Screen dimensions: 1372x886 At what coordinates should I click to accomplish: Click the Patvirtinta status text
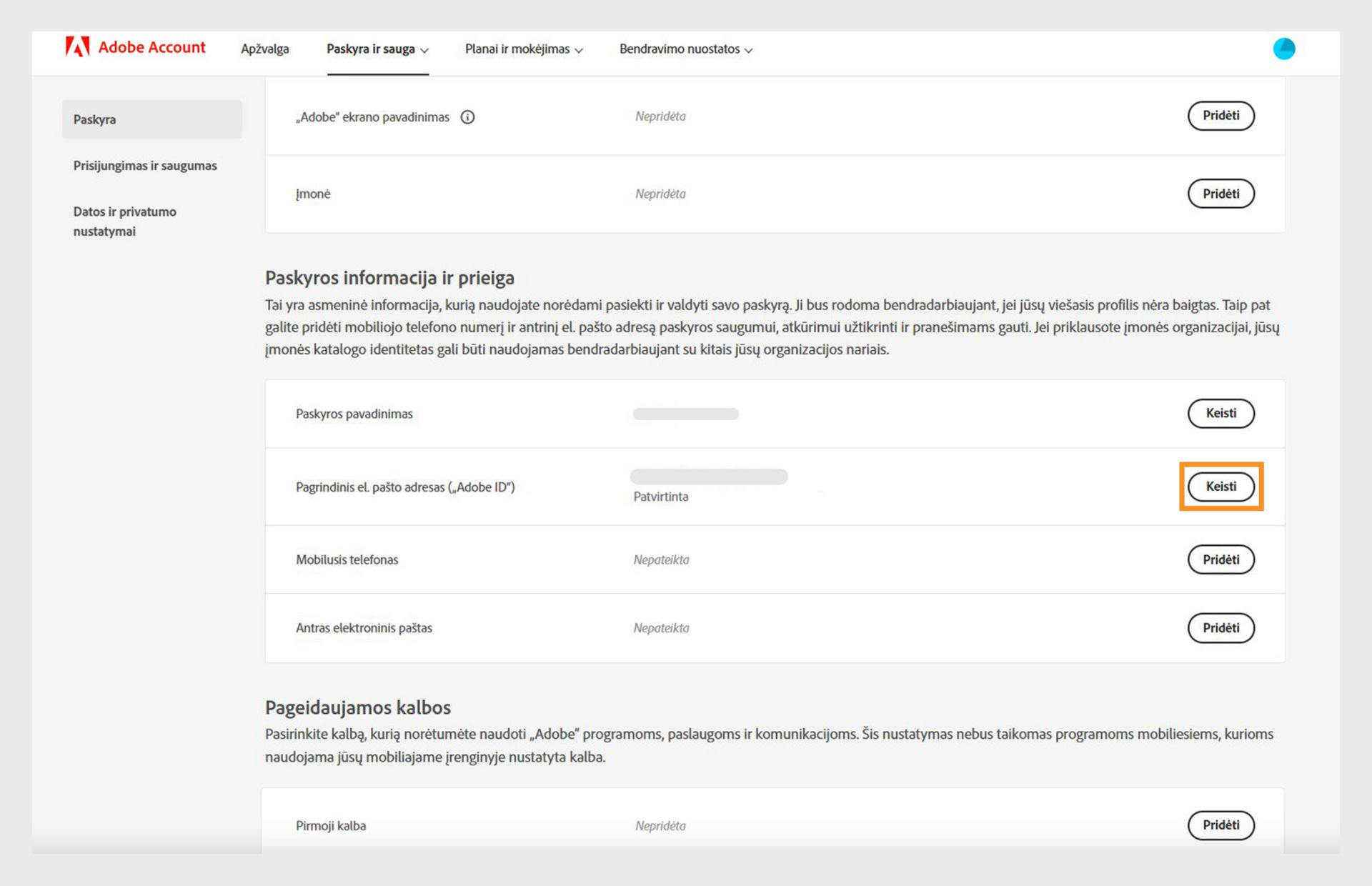click(661, 497)
